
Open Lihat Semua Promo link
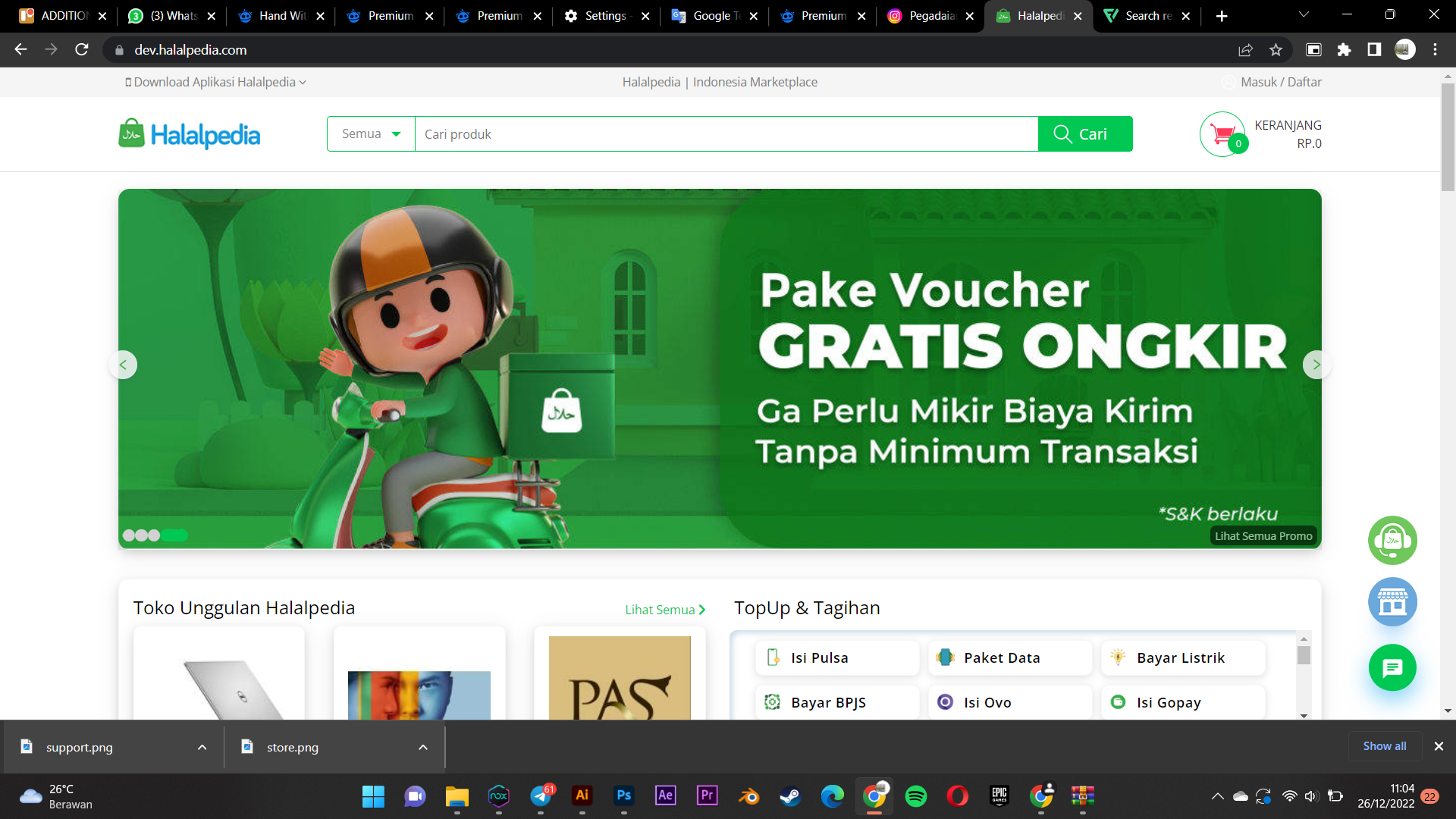coord(1263,536)
